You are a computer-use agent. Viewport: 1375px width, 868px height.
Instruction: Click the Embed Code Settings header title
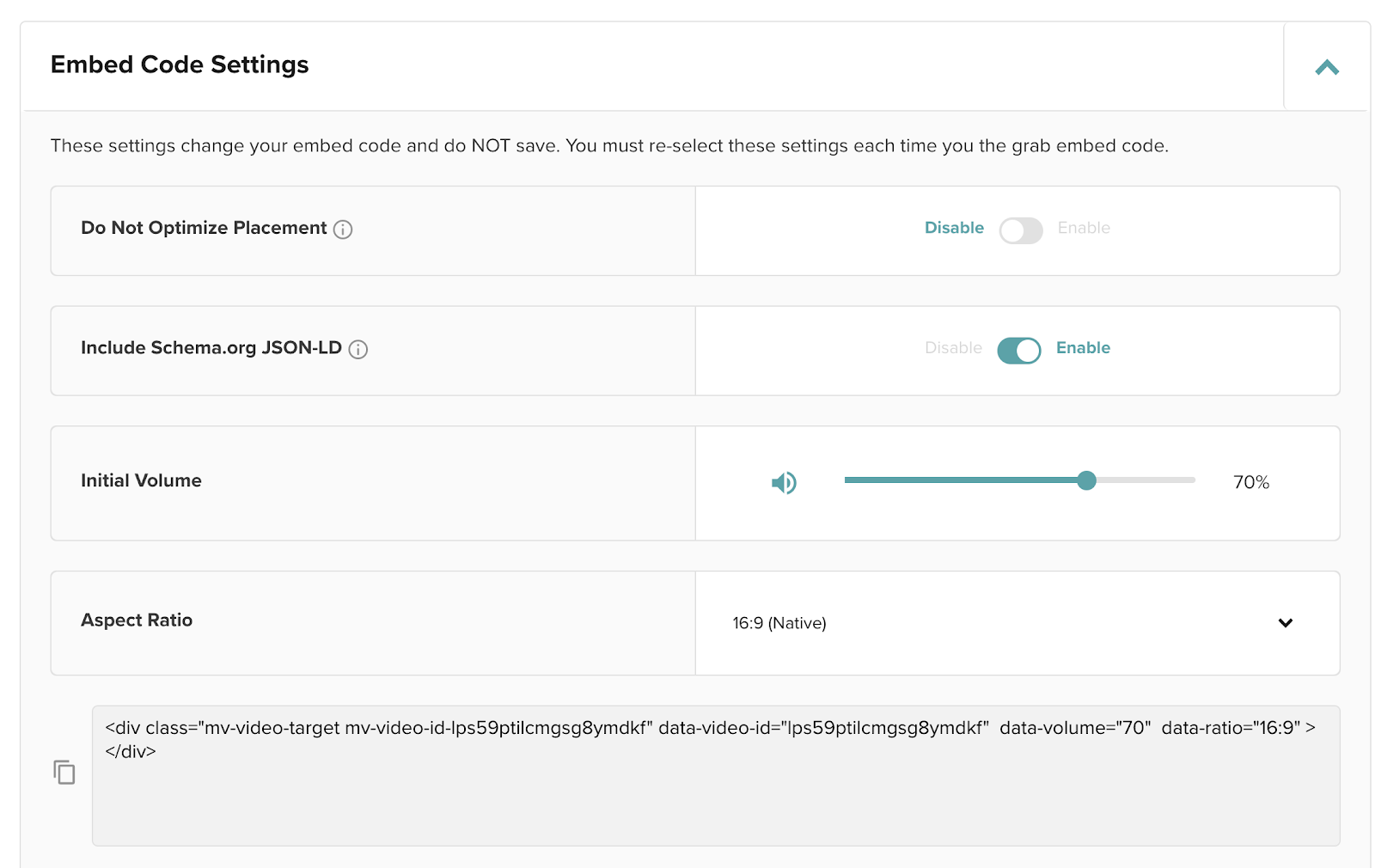tap(180, 65)
